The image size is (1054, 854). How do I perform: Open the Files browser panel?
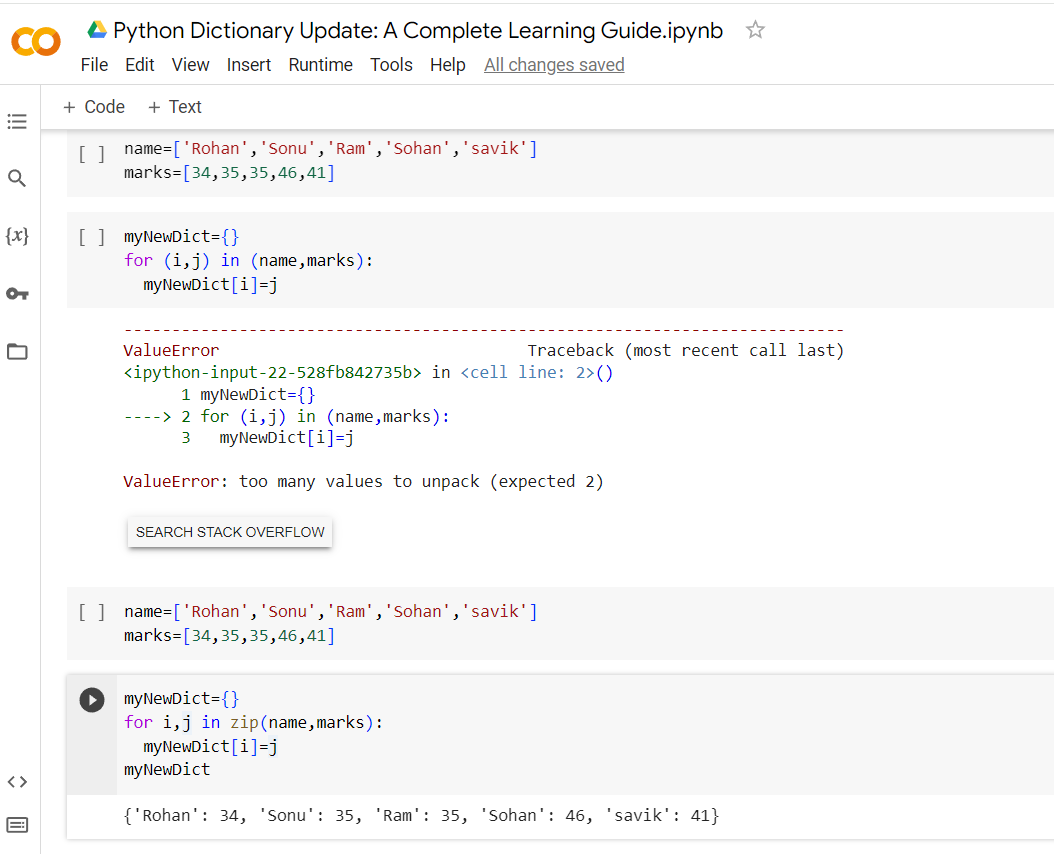point(17,351)
